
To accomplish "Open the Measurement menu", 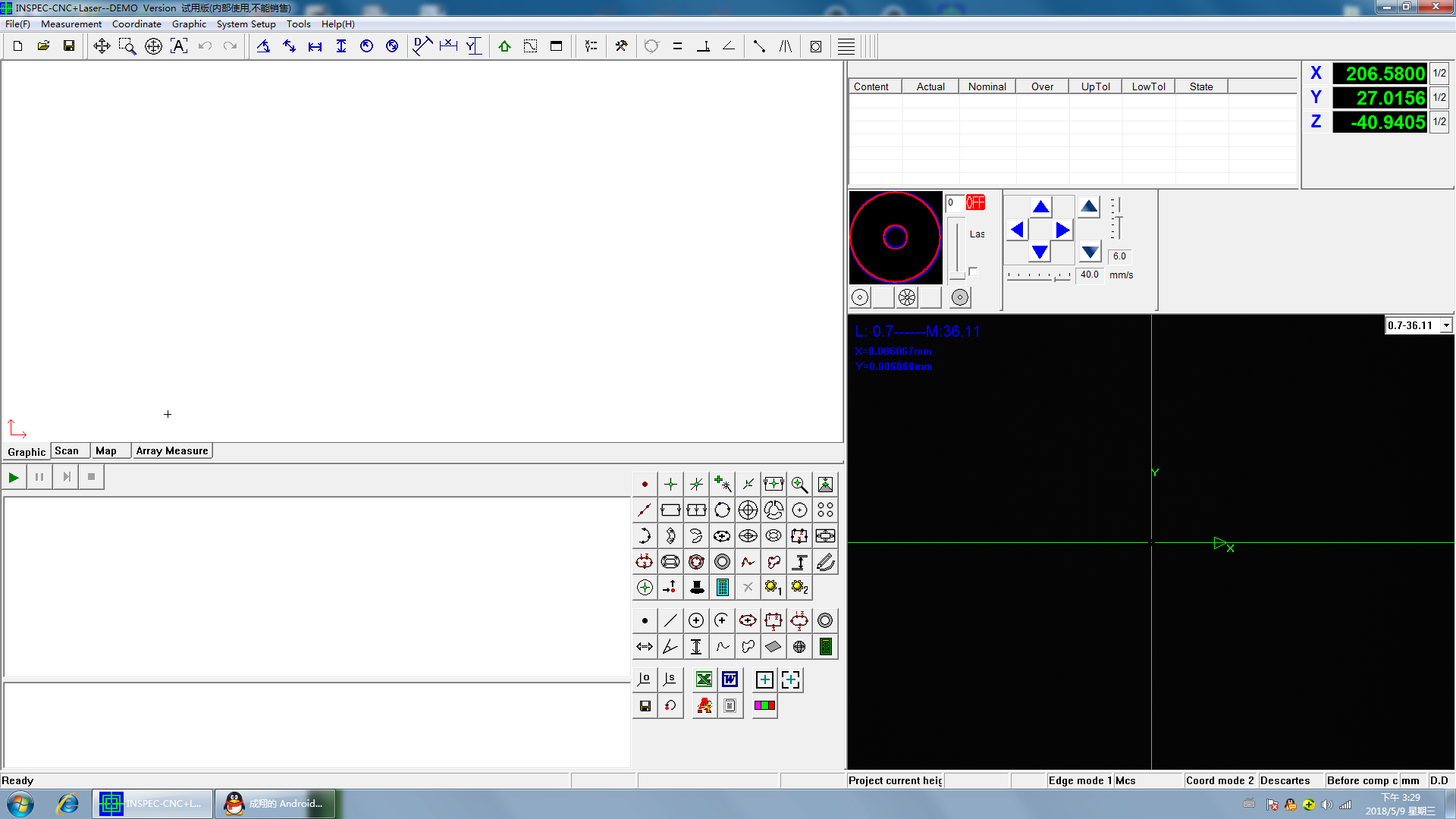I will coord(71,24).
